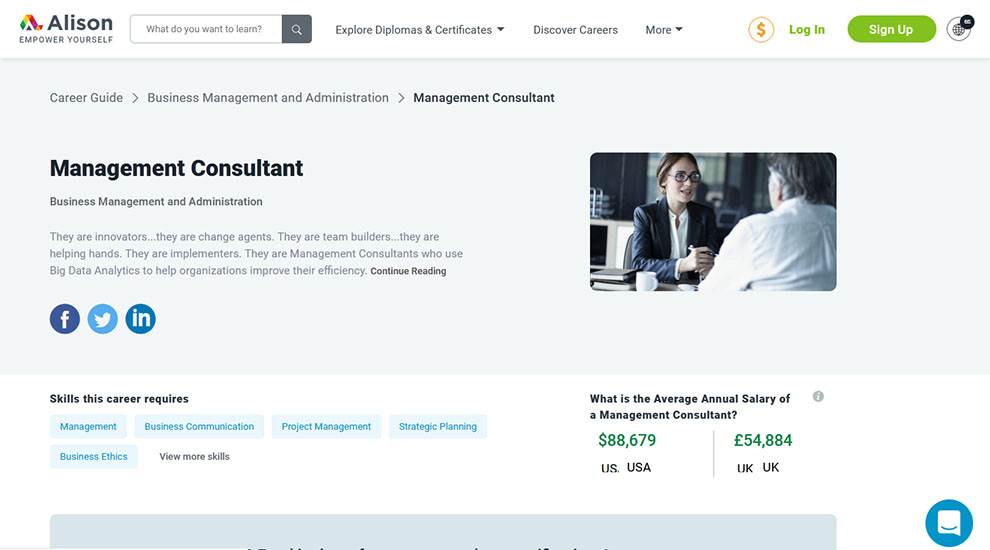Open the globe language selector
This screenshot has width=990, height=550.
[x=959, y=28]
